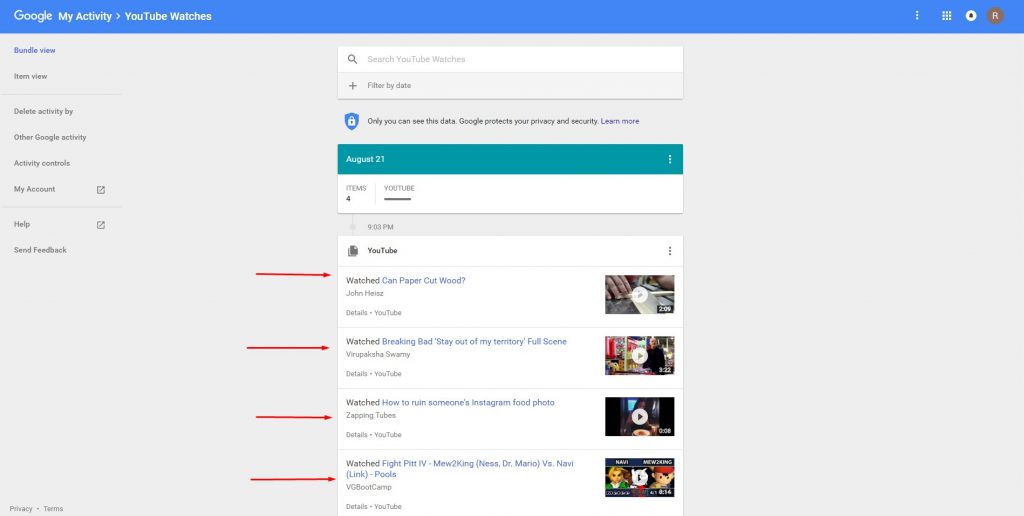Follow the Learn more link
The width and height of the screenshot is (1024, 516).
point(620,121)
